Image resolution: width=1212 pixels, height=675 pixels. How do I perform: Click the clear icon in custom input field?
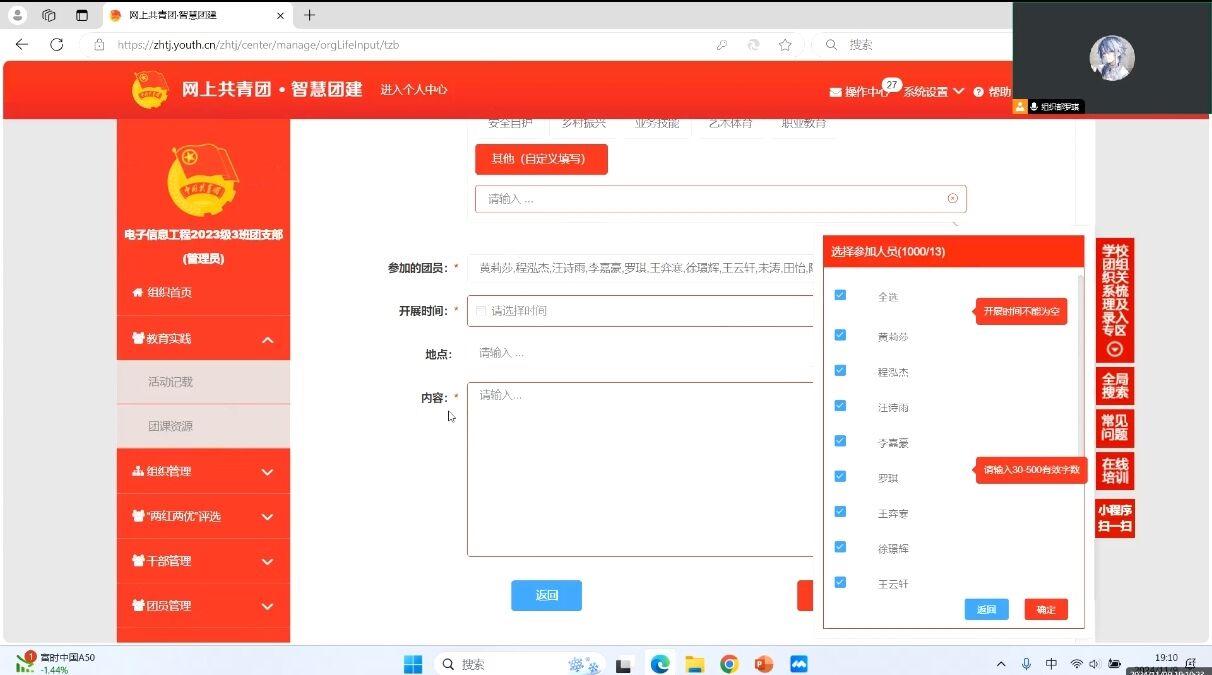point(952,199)
